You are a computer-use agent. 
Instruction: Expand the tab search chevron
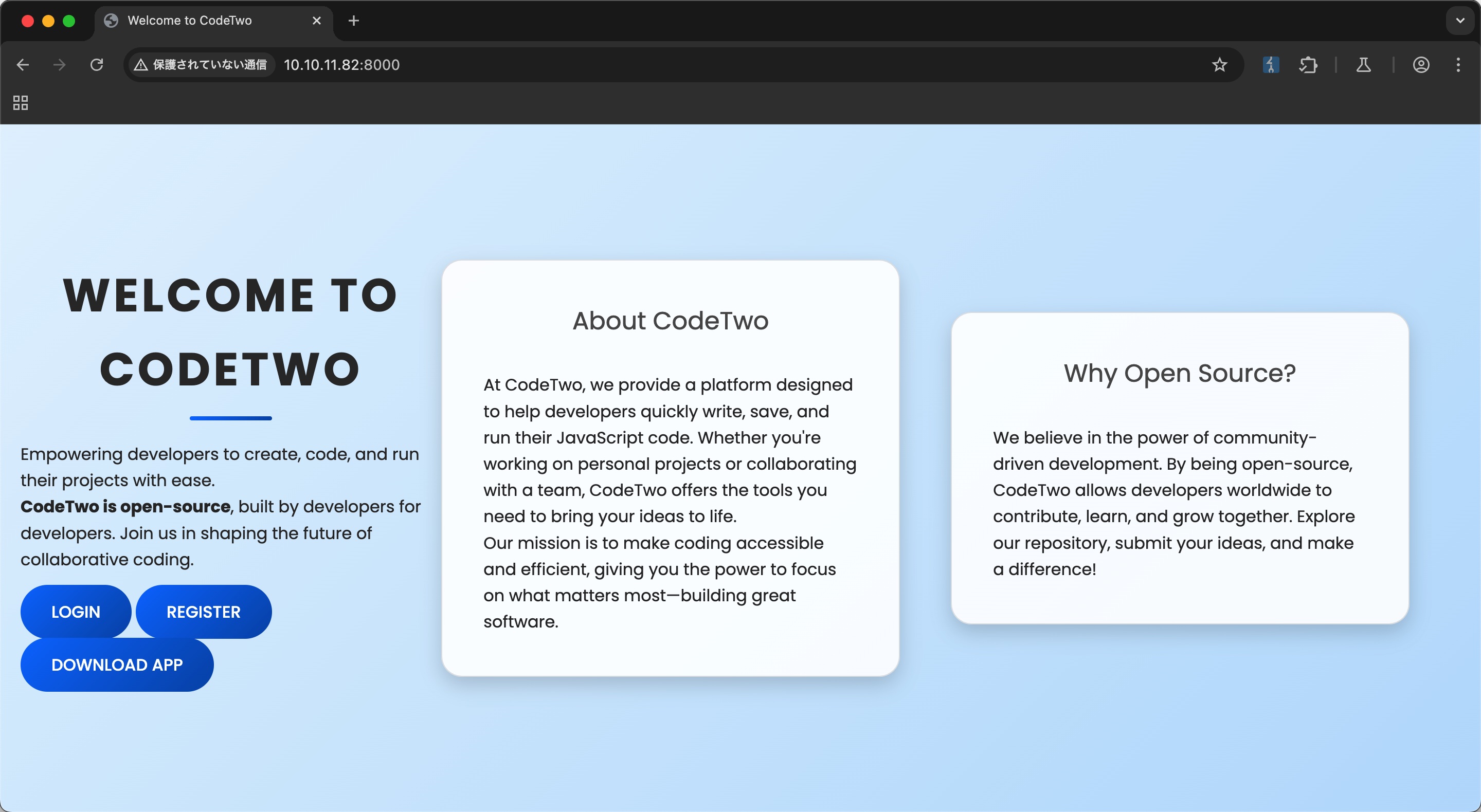[1460, 21]
